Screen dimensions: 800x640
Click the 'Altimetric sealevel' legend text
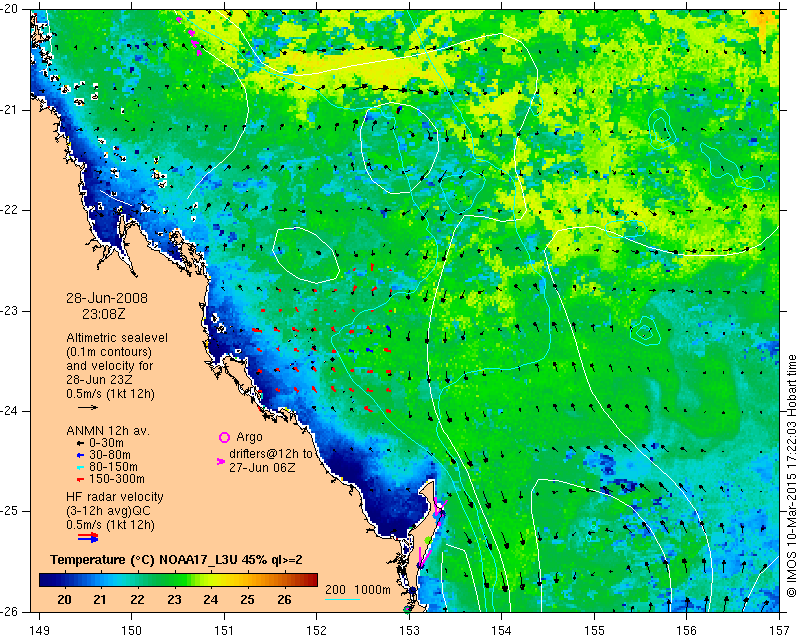(x=117, y=338)
